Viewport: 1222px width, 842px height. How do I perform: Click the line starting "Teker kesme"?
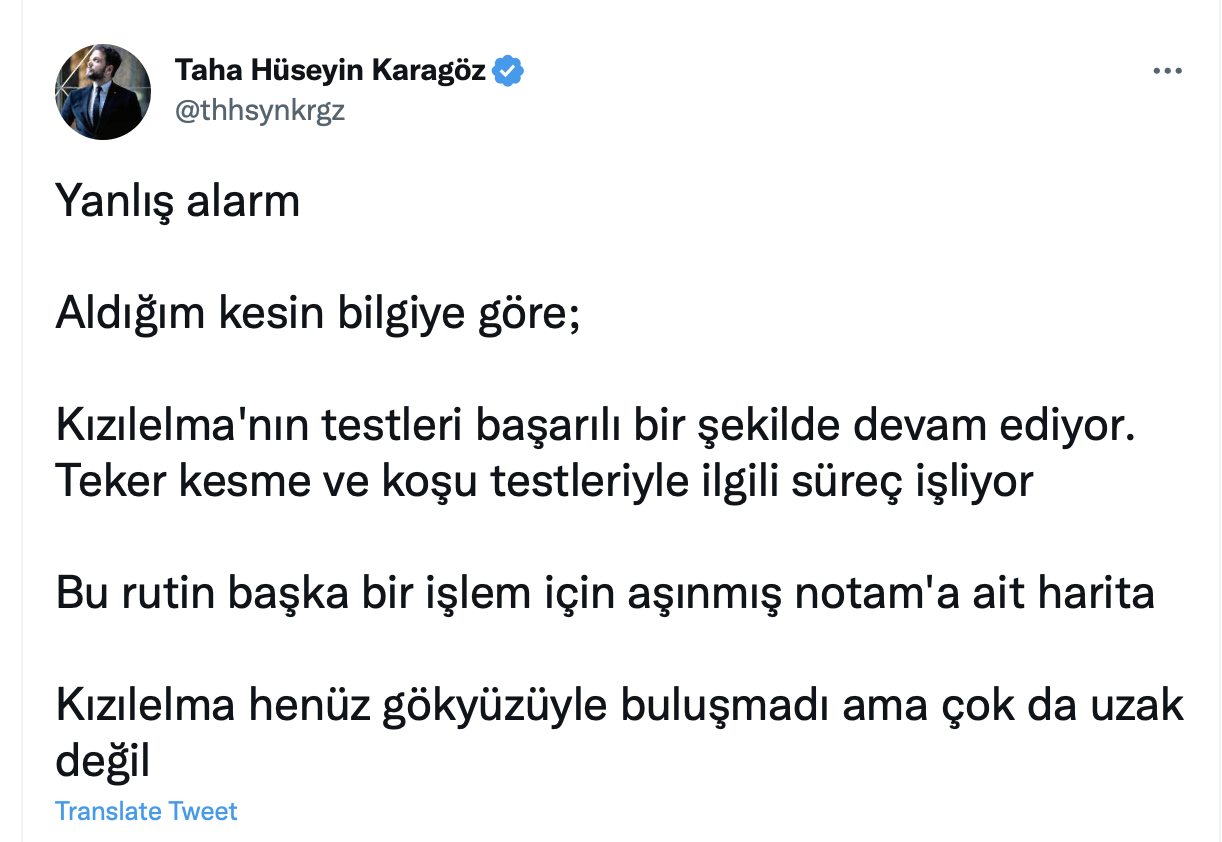tap(543, 481)
